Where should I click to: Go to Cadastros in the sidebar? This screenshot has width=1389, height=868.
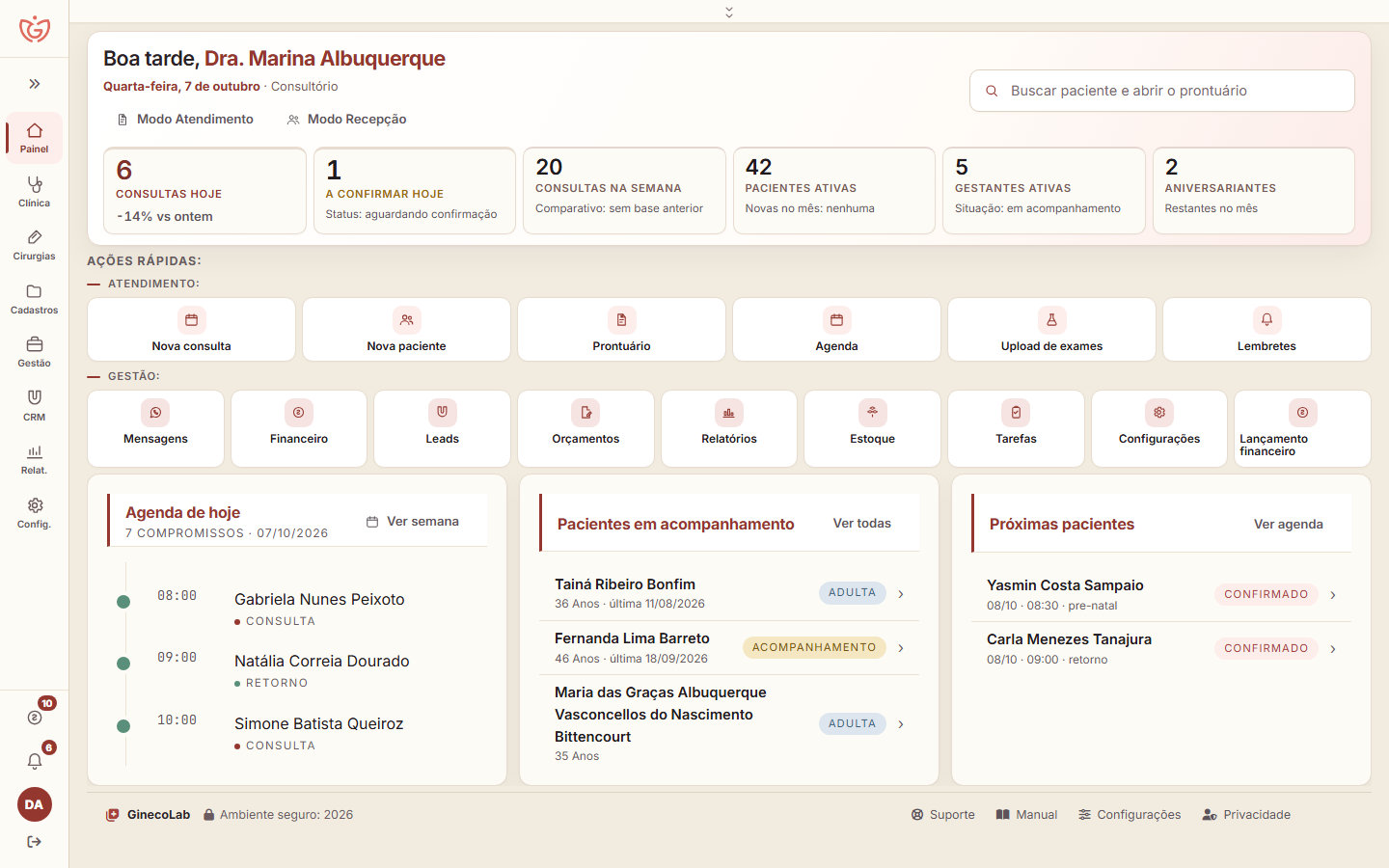click(x=35, y=299)
